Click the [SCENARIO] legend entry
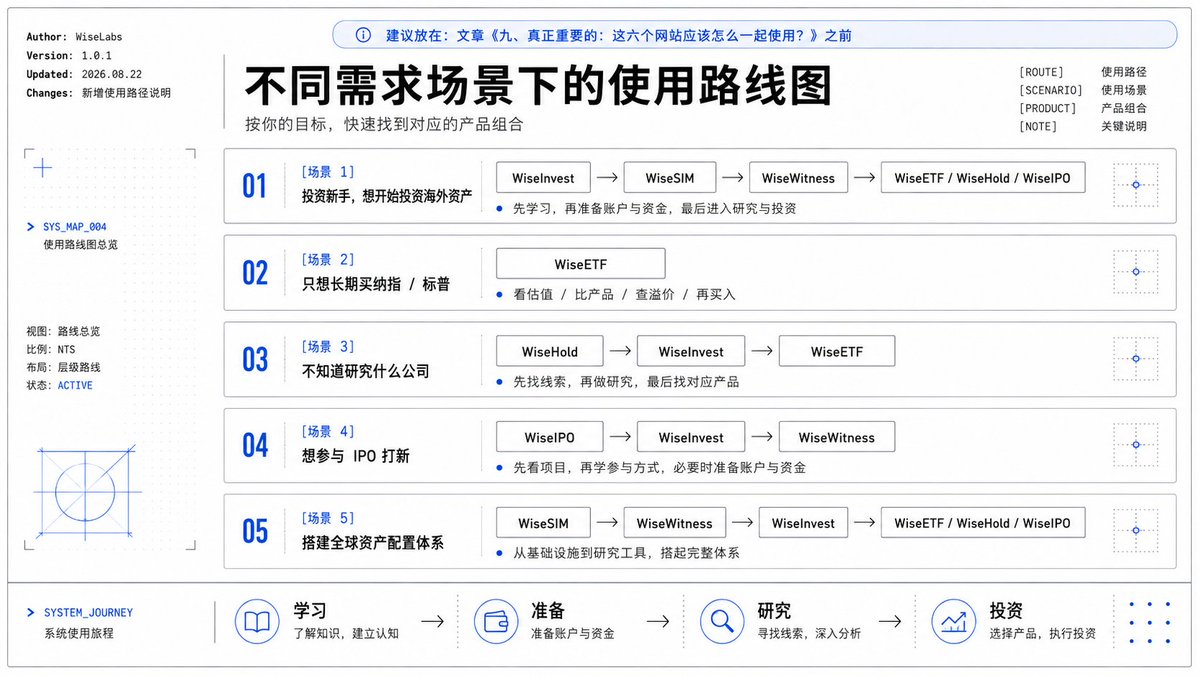This screenshot has width=1199, height=675. [x=1082, y=90]
